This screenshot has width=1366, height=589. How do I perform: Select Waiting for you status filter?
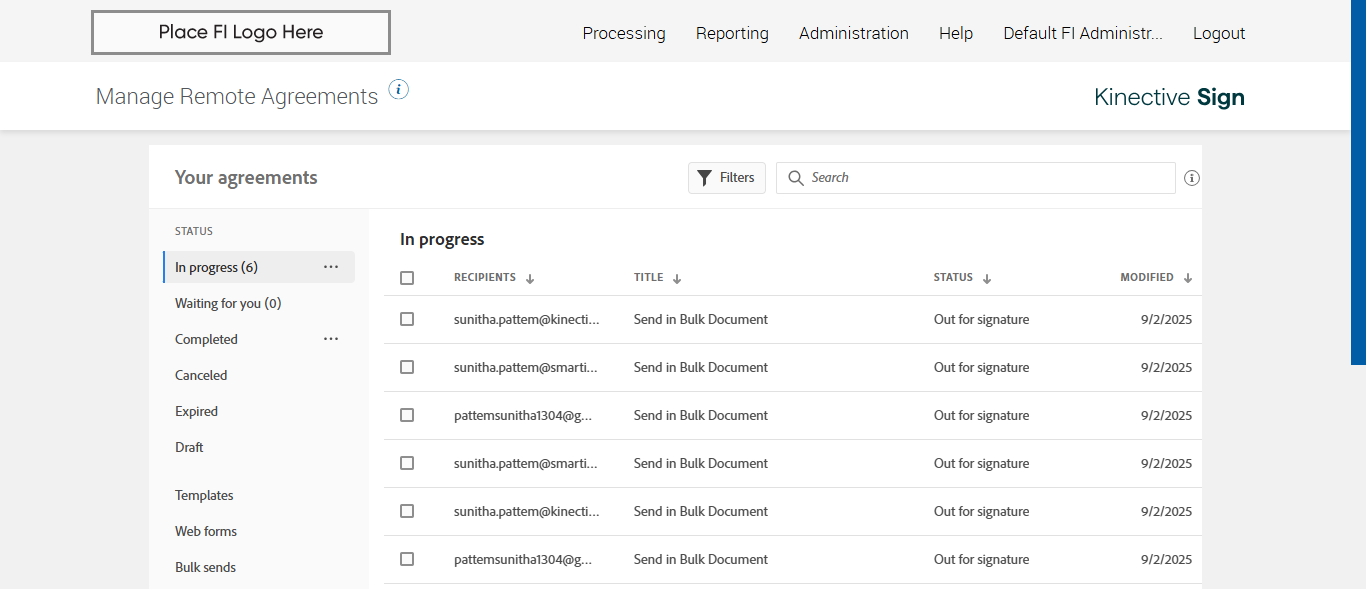228,303
